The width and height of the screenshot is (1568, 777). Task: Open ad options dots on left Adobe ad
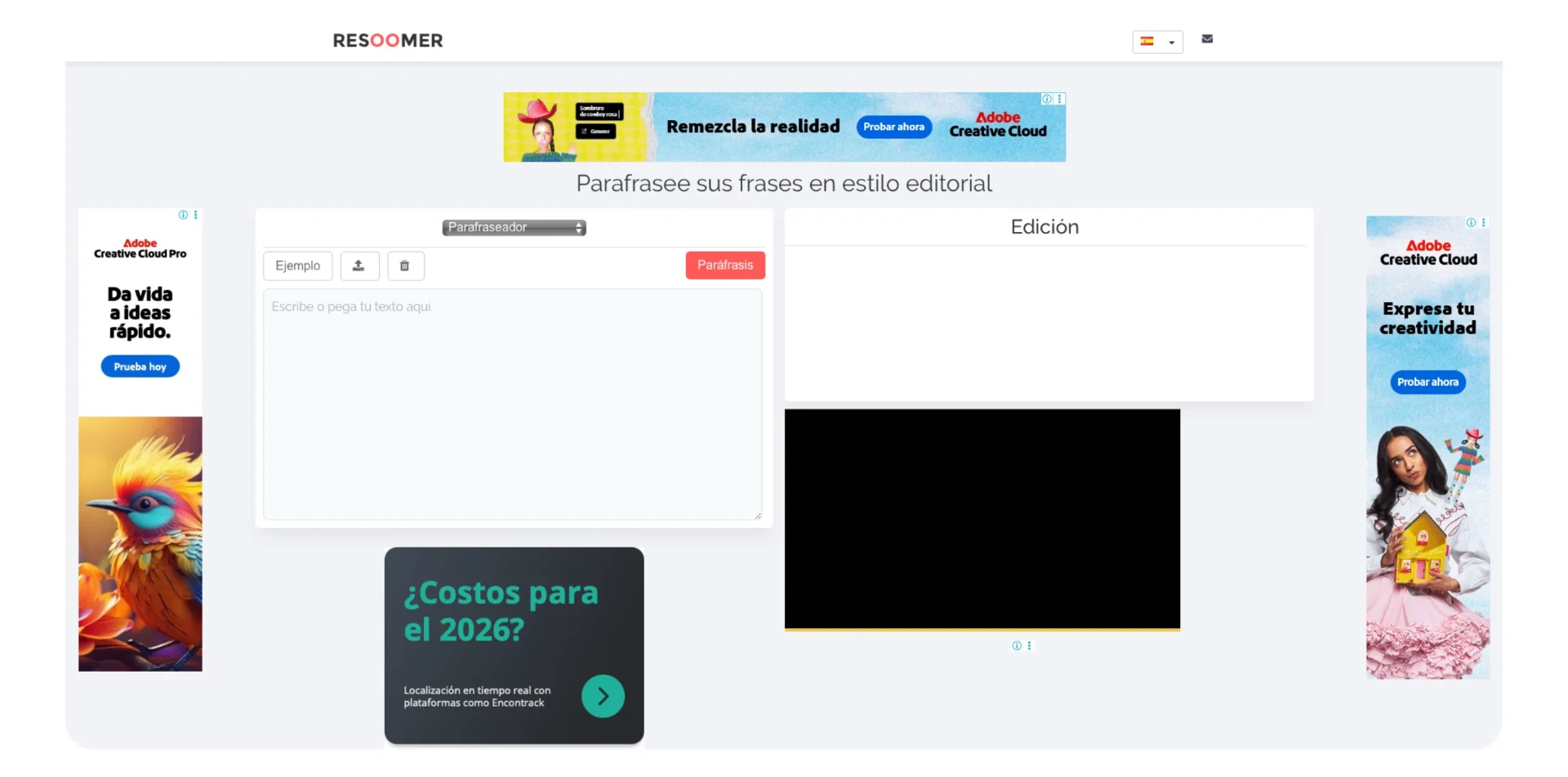tap(195, 215)
